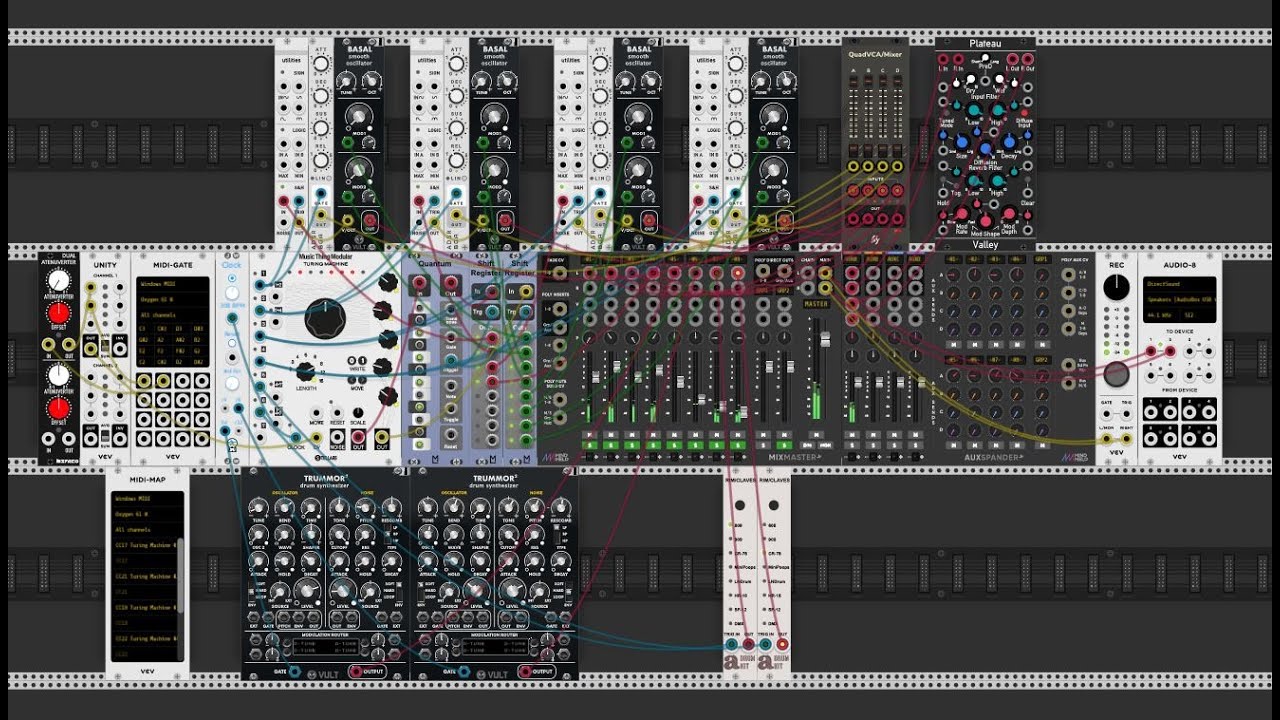Click the blue Decay knob on Plateau
The image size is (1280, 720).
(1009, 142)
